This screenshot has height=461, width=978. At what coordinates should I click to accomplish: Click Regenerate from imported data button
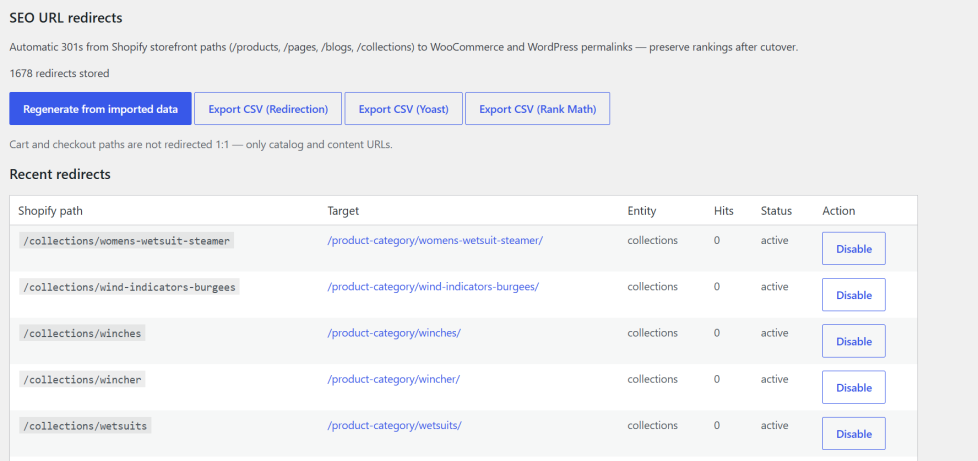[100, 109]
